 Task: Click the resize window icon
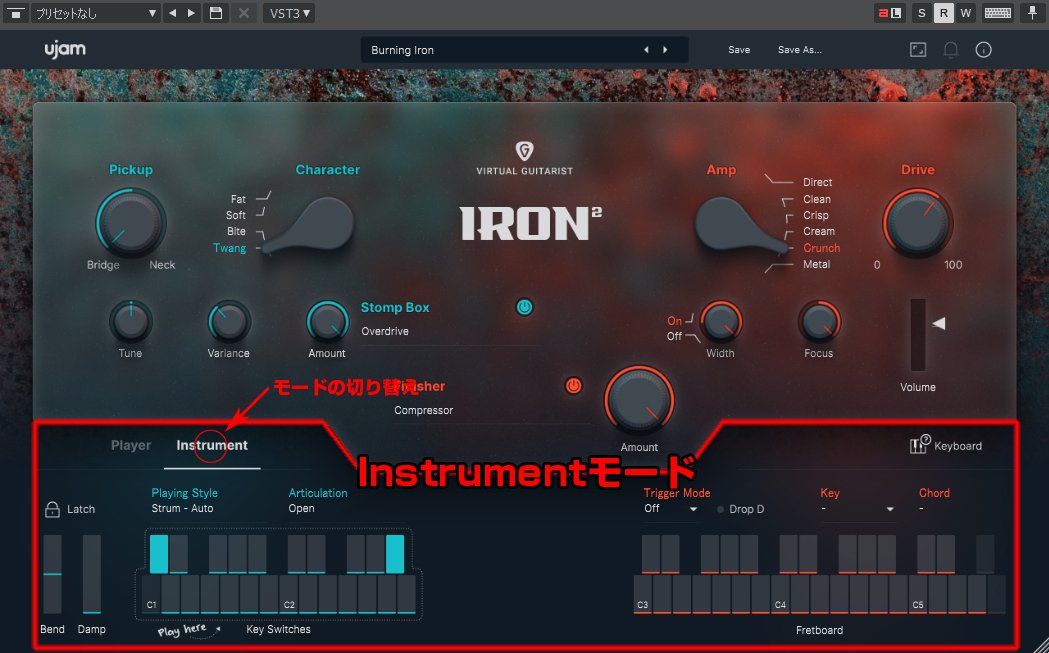coord(918,50)
